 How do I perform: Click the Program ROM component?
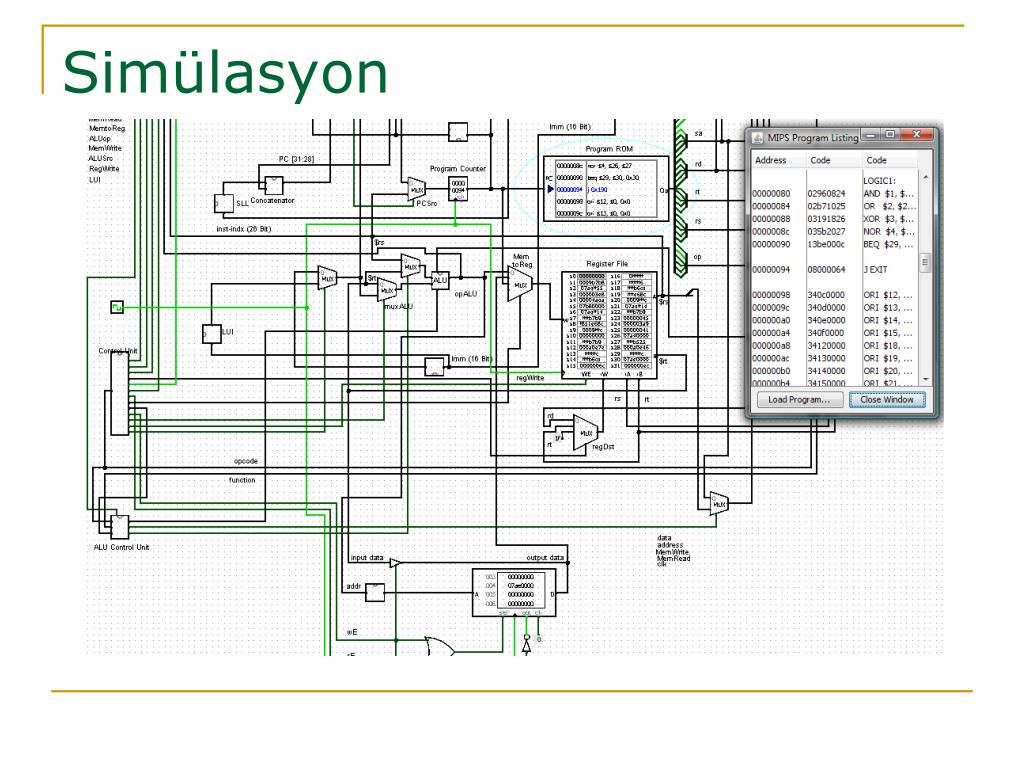[606, 189]
